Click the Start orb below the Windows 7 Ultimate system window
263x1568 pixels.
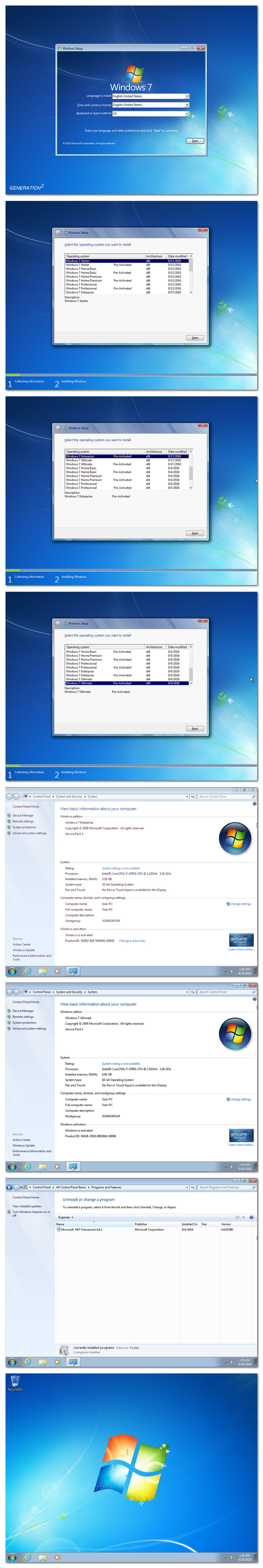(12, 1166)
